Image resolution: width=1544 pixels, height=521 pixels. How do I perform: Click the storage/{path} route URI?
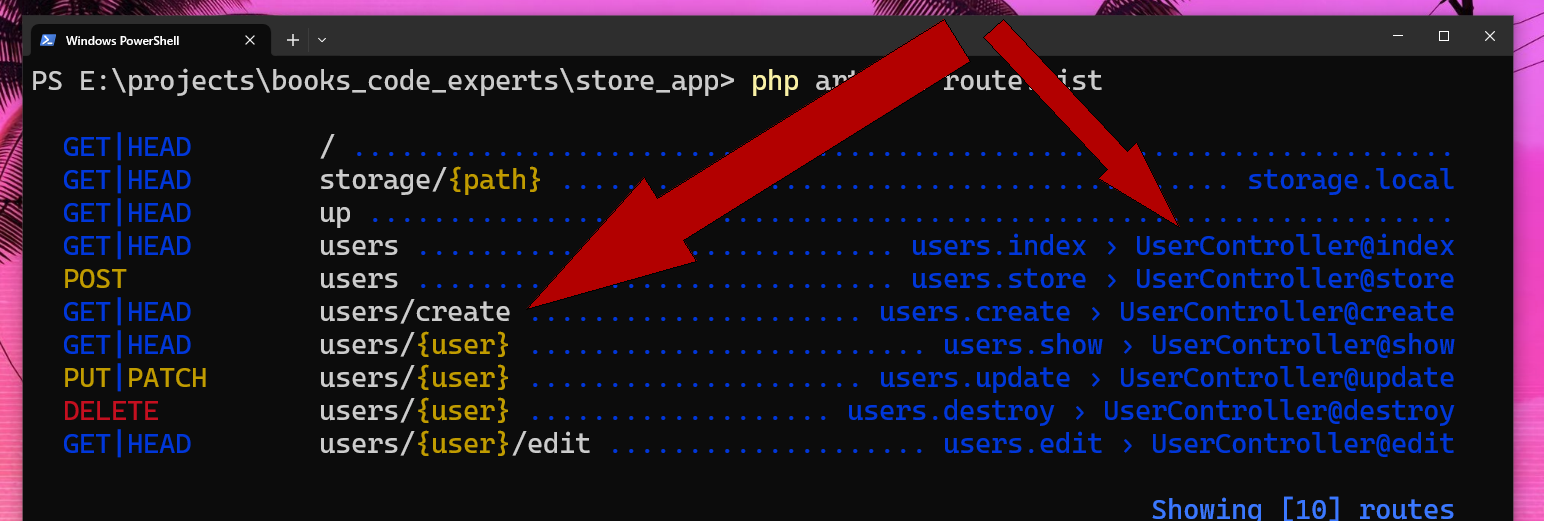pos(430,180)
